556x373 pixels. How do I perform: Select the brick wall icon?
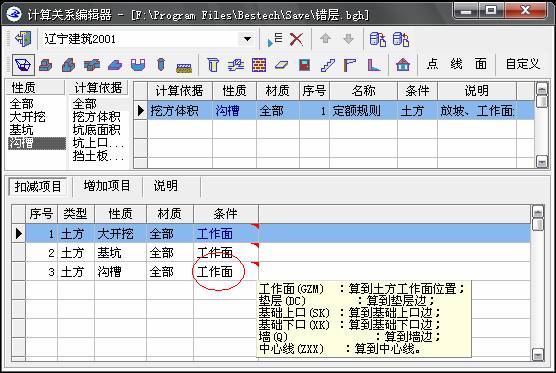259,65
